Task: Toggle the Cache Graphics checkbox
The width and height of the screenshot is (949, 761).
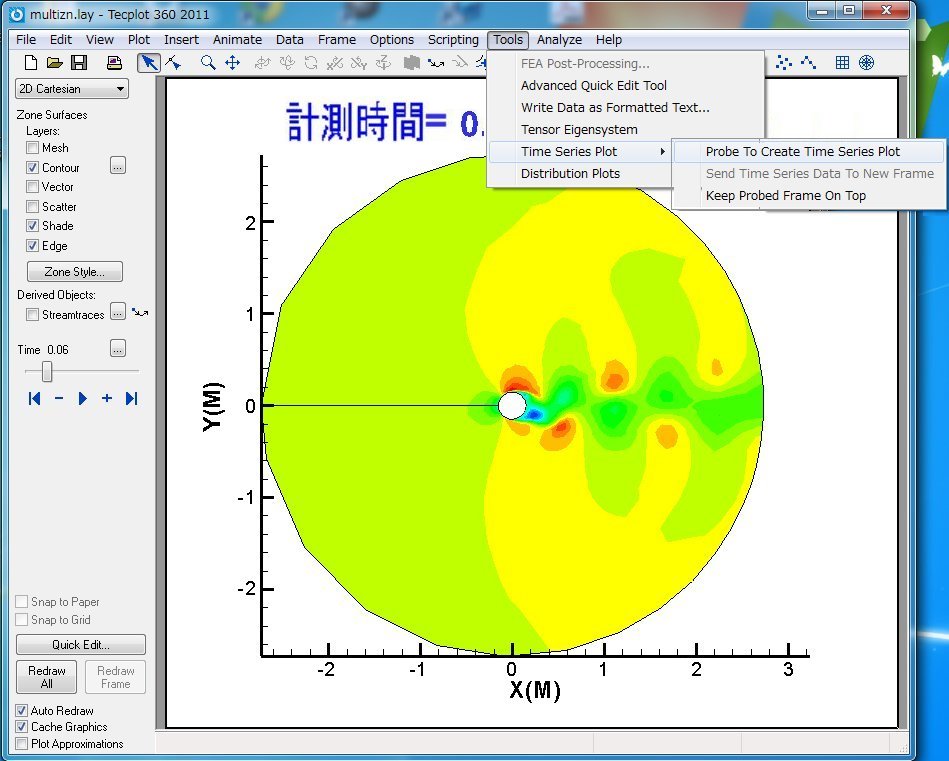Action: [22, 726]
